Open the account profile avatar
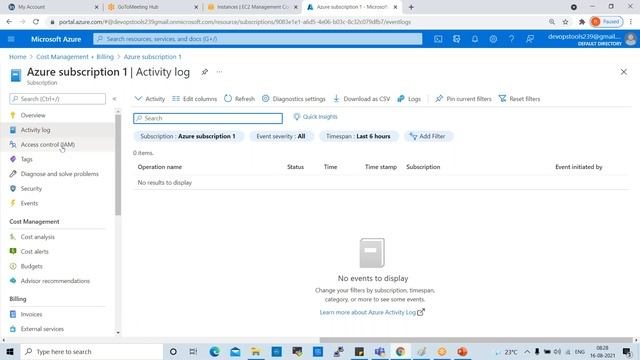This screenshot has height=360, width=640. (x=631, y=39)
